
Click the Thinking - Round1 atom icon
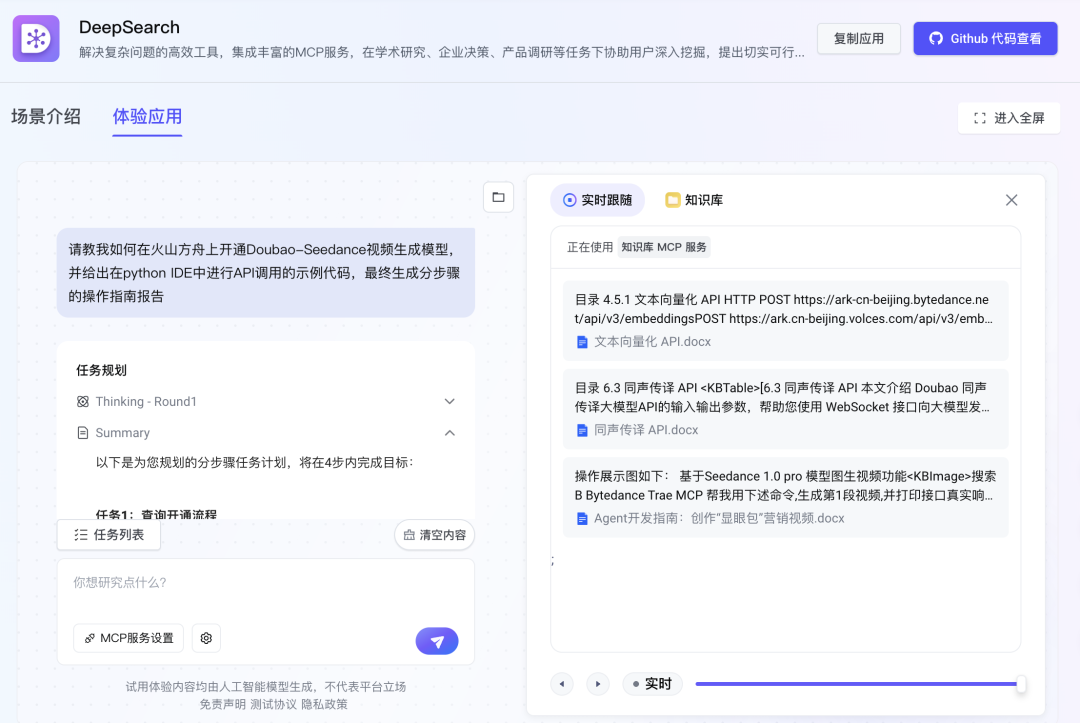pyautogui.click(x=83, y=401)
